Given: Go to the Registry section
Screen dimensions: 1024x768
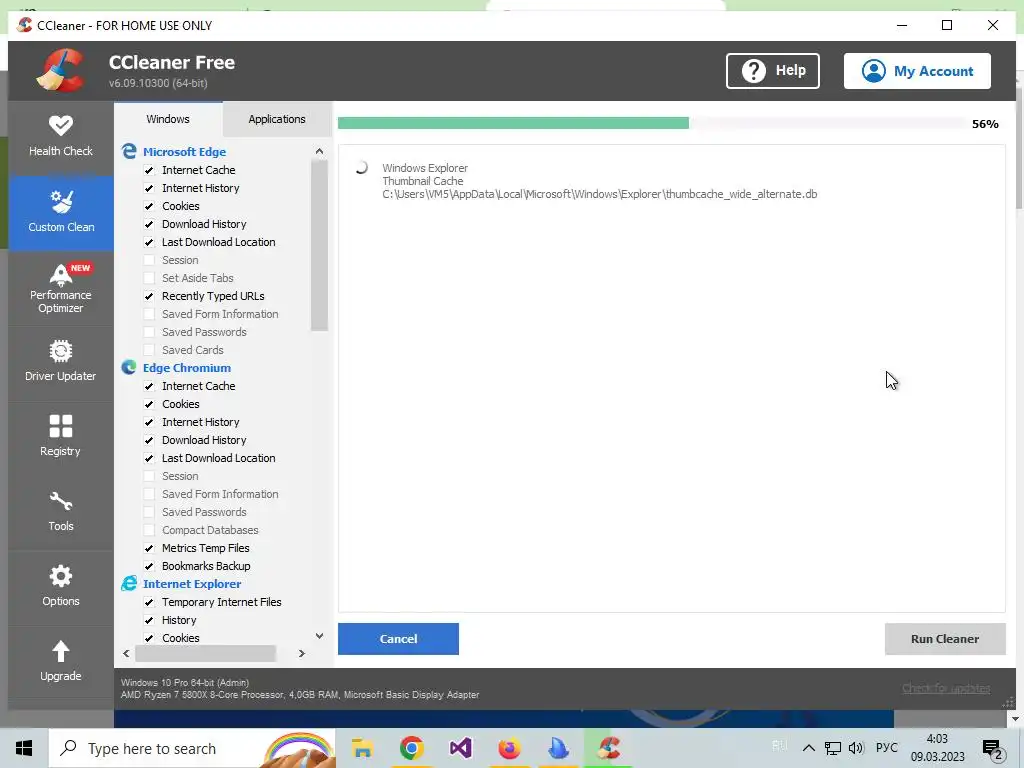Looking at the screenshot, I should pyautogui.click(x=61, y=438).
